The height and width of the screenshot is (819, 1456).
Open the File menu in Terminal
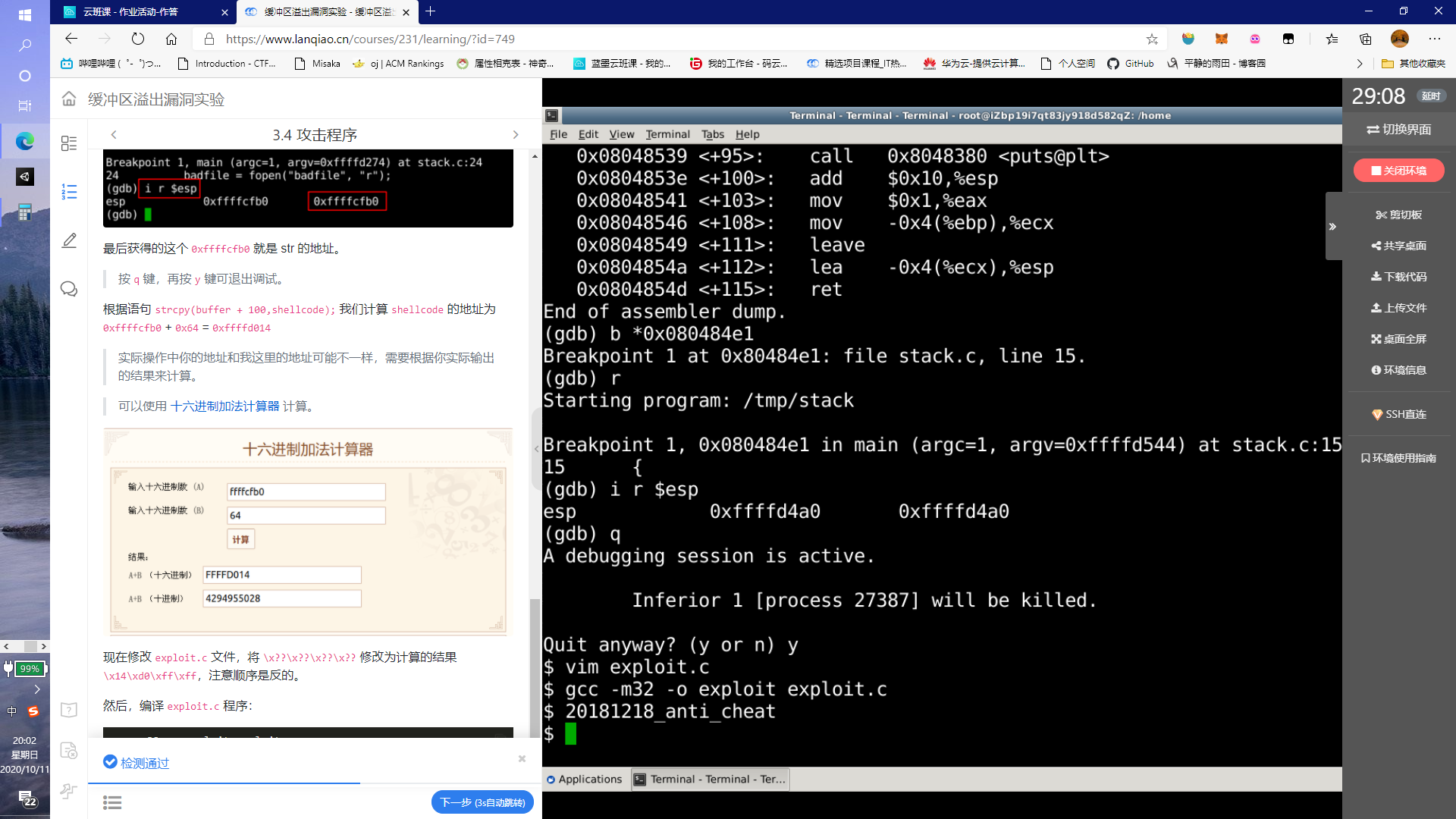[x=558, y=134]
